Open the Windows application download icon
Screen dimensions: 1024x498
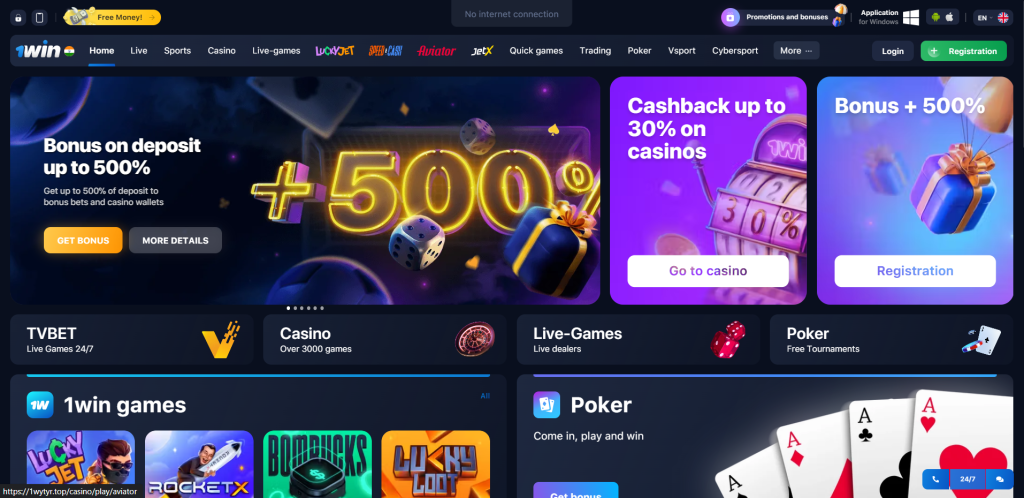[x=910, y=18]
